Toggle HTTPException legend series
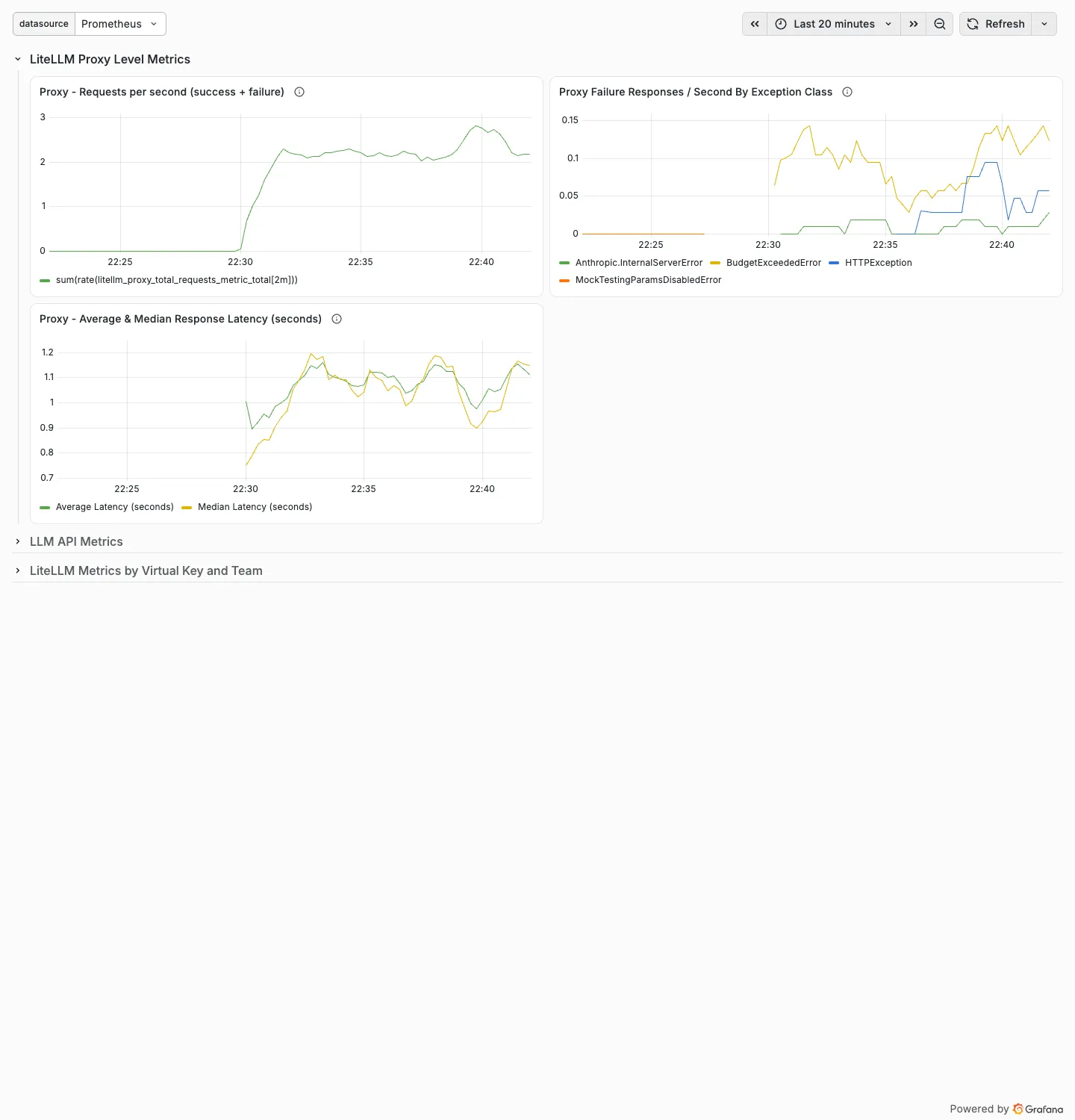1075x1120 pixels. (879, 263)
